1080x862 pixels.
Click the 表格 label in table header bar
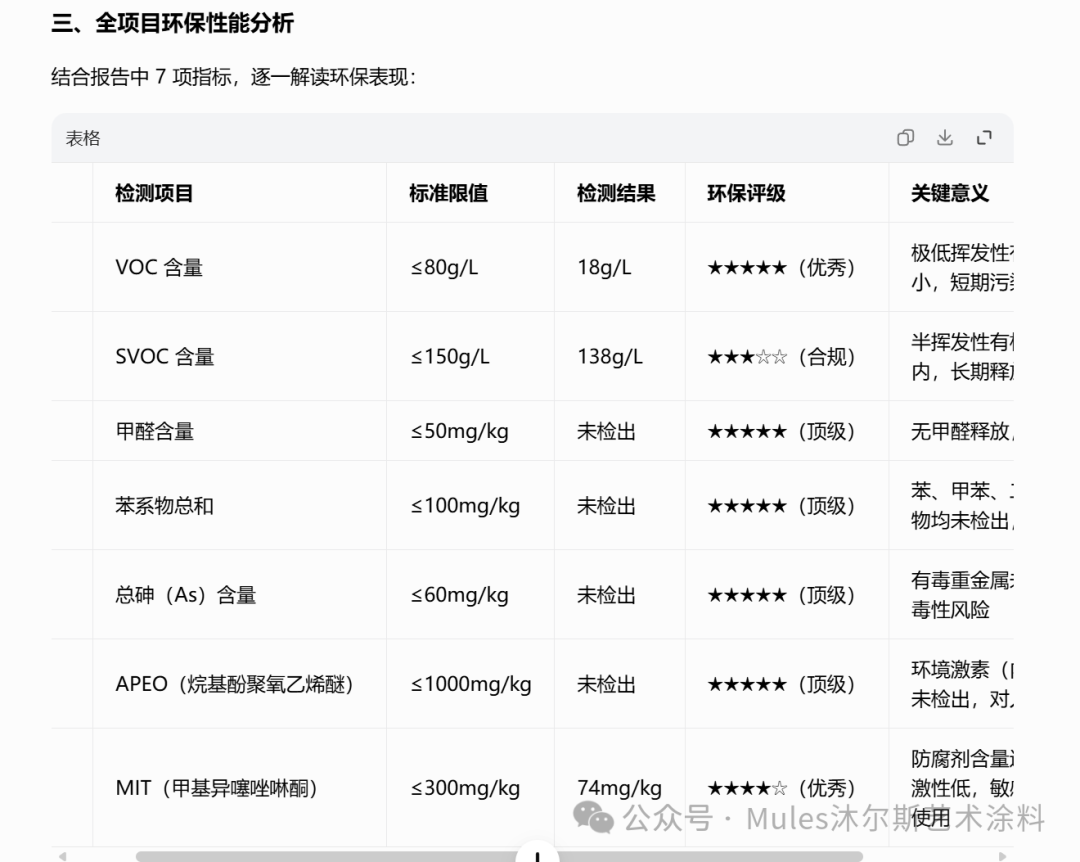pyautogui.click(x=83, y=138)
